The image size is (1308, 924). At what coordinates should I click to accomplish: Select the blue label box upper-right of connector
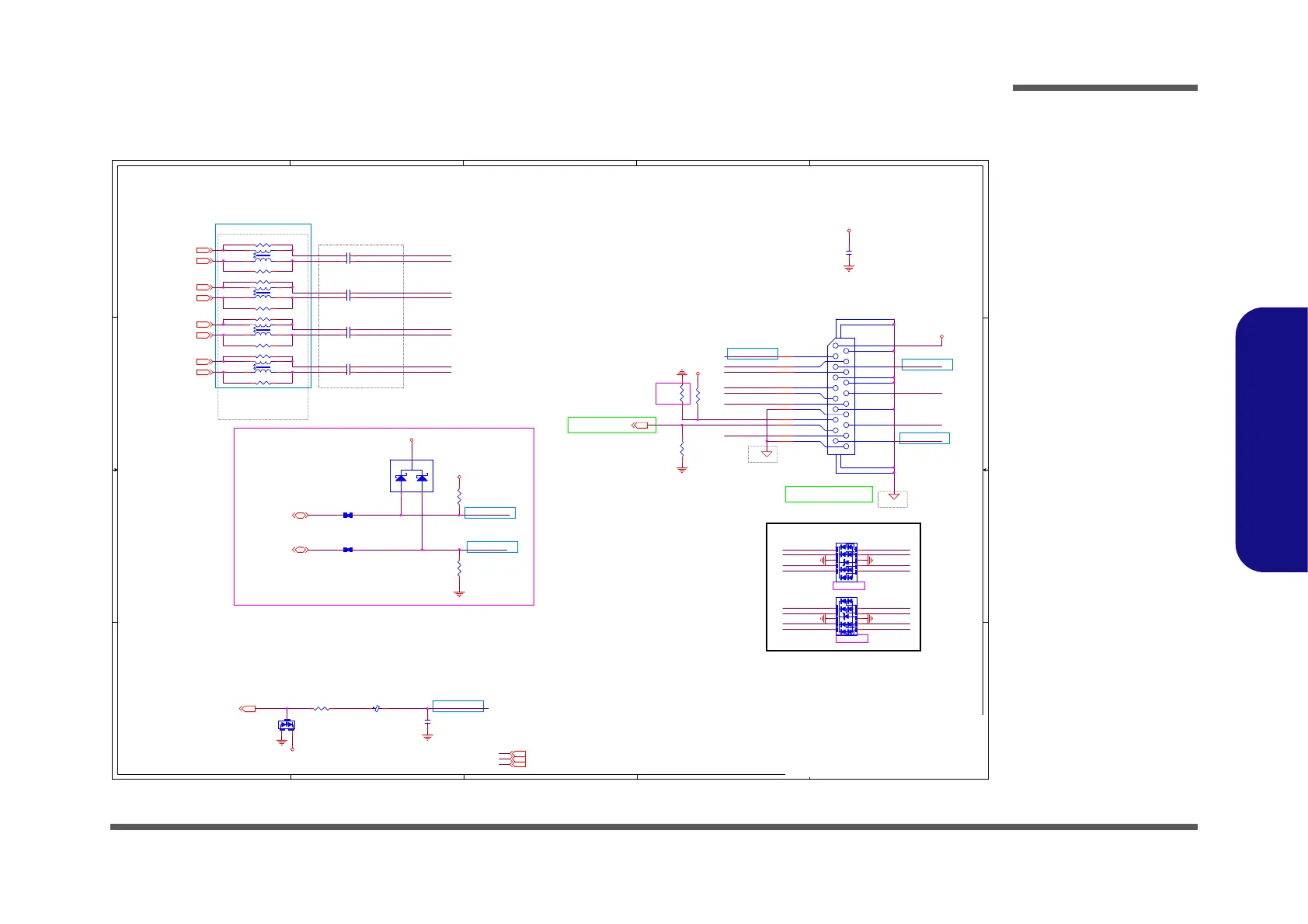coord(927,364)
